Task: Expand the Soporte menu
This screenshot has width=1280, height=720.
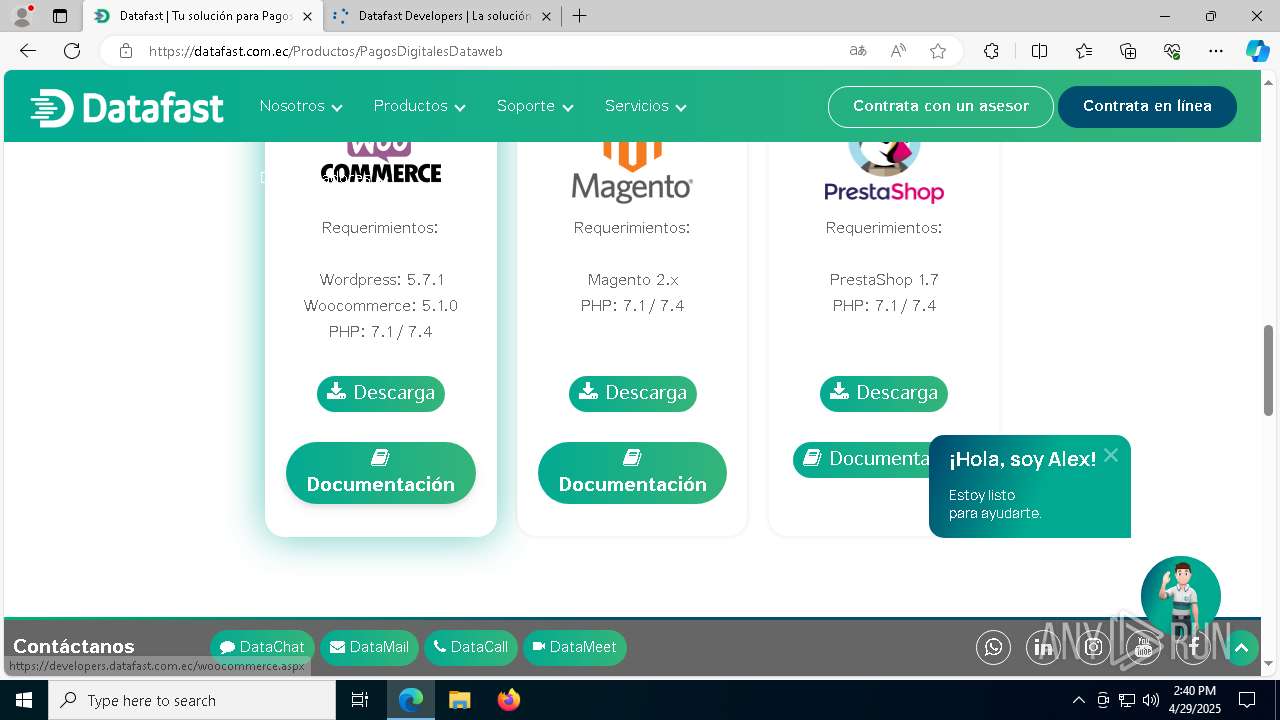Action: (535, 106)
